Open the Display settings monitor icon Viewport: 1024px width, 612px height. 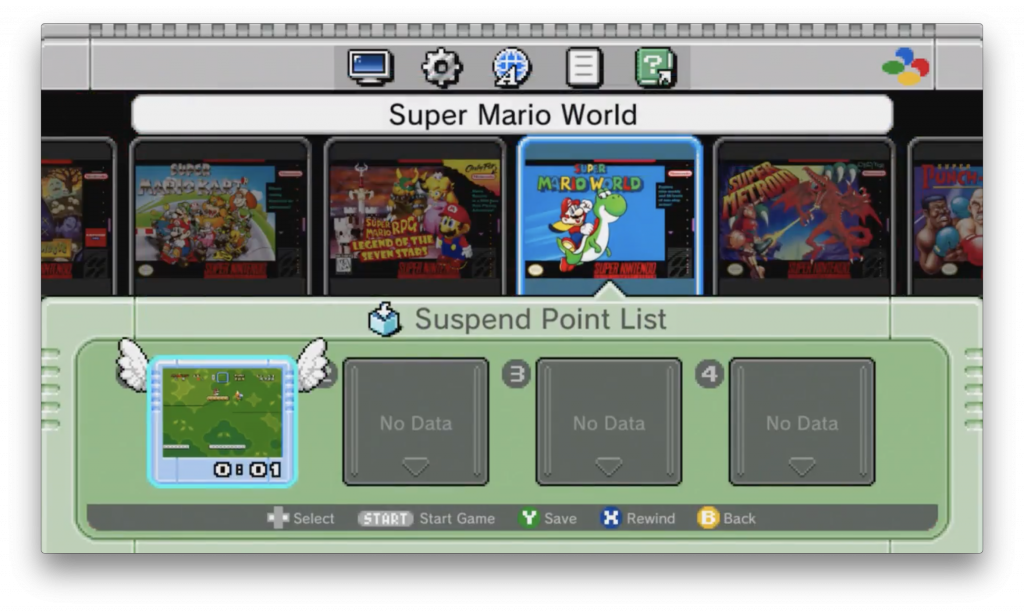click(370, 68)
